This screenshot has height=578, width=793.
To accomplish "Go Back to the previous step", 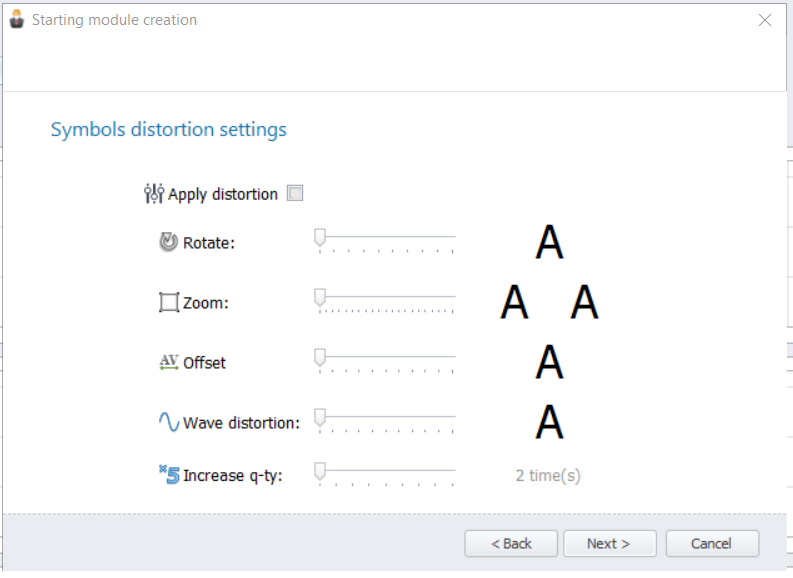I will (511, 544).
